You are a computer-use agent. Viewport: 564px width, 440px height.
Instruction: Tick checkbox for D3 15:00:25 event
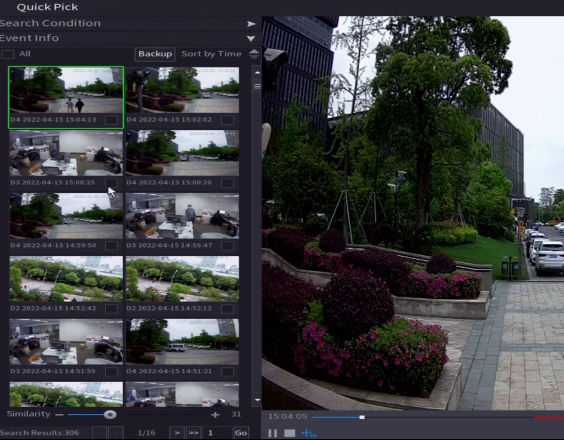point(112,183)
